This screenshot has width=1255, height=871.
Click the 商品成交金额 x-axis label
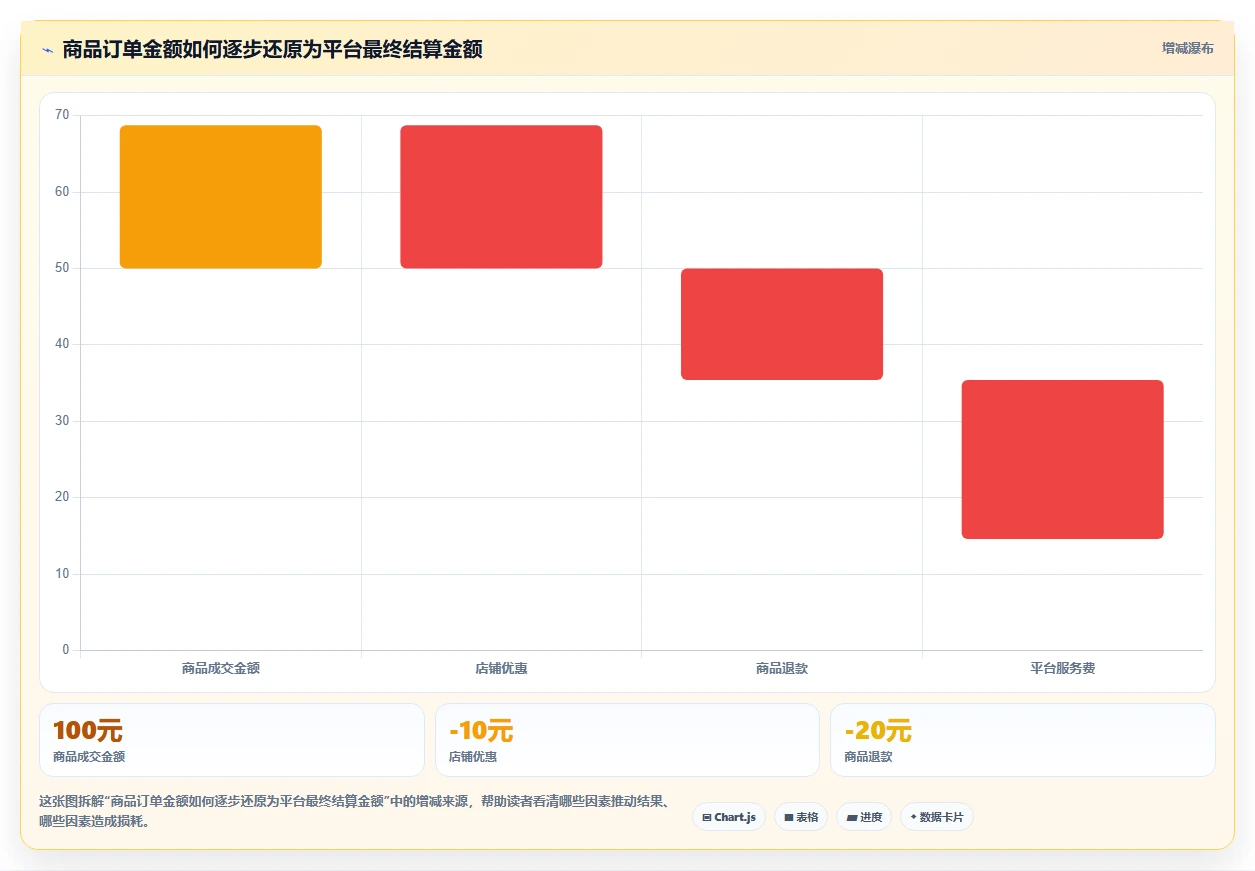click(x=221, y=668)
